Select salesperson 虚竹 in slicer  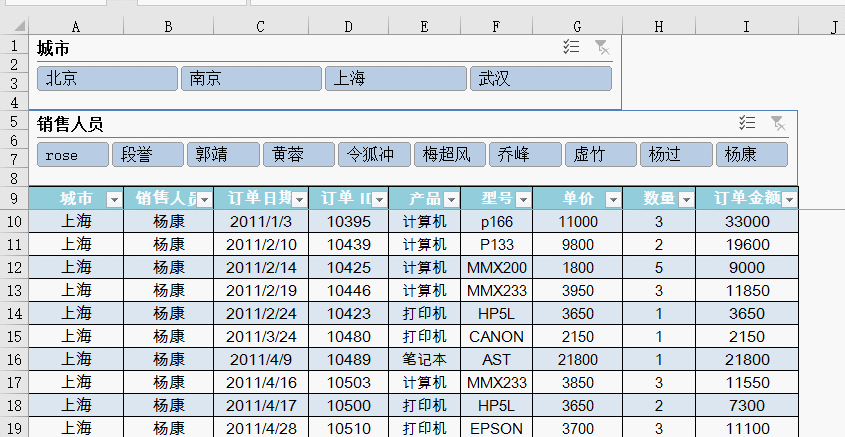pyautogui.click(x=601, y=155)
